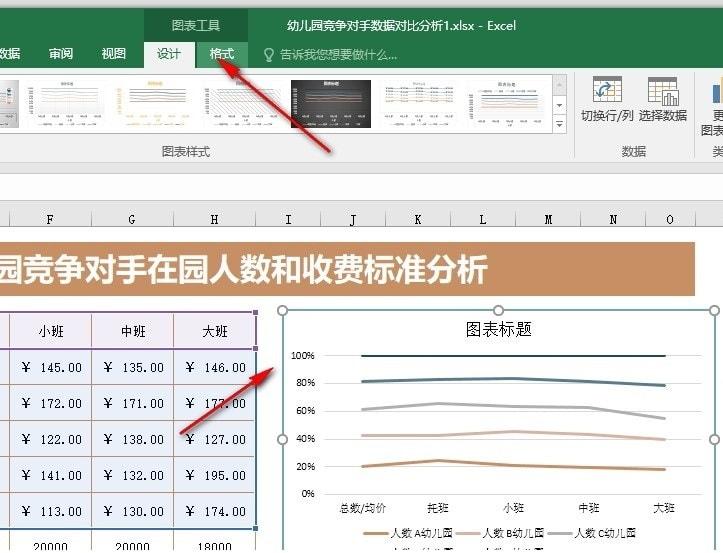Select column N header
The height and width of the screenshot is (553, 723).
pos(613,220)
